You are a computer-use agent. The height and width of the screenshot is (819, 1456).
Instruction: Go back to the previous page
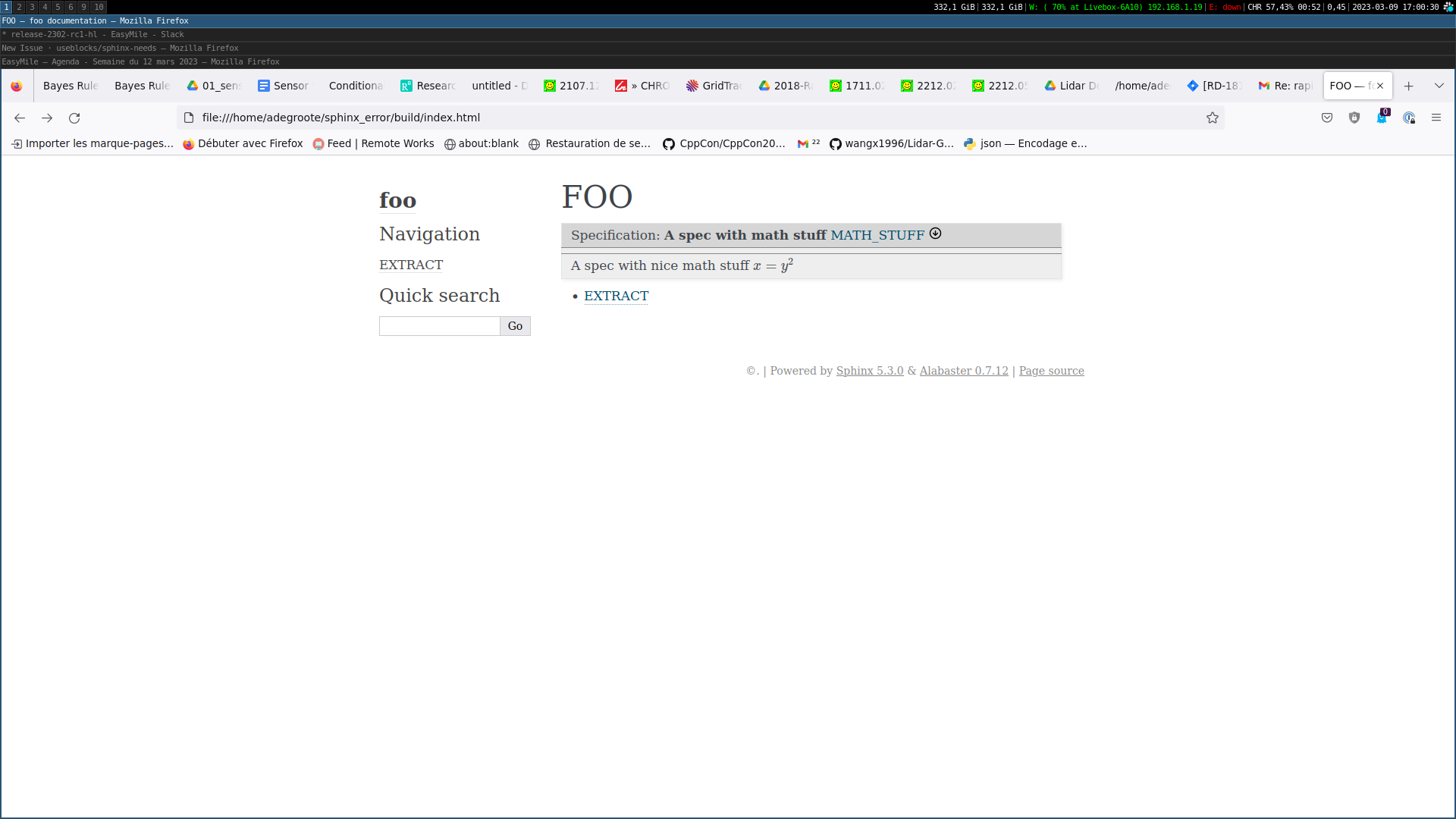point(19,118)
